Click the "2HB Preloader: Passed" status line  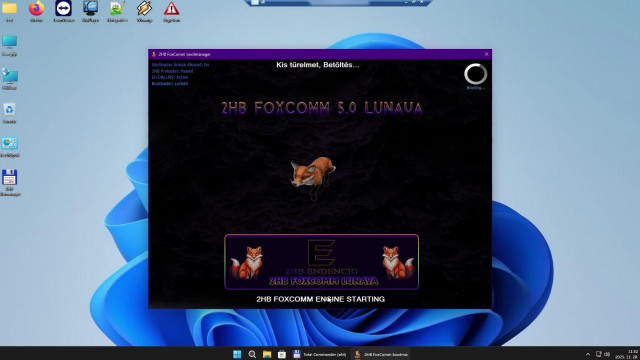click(172, 71)
